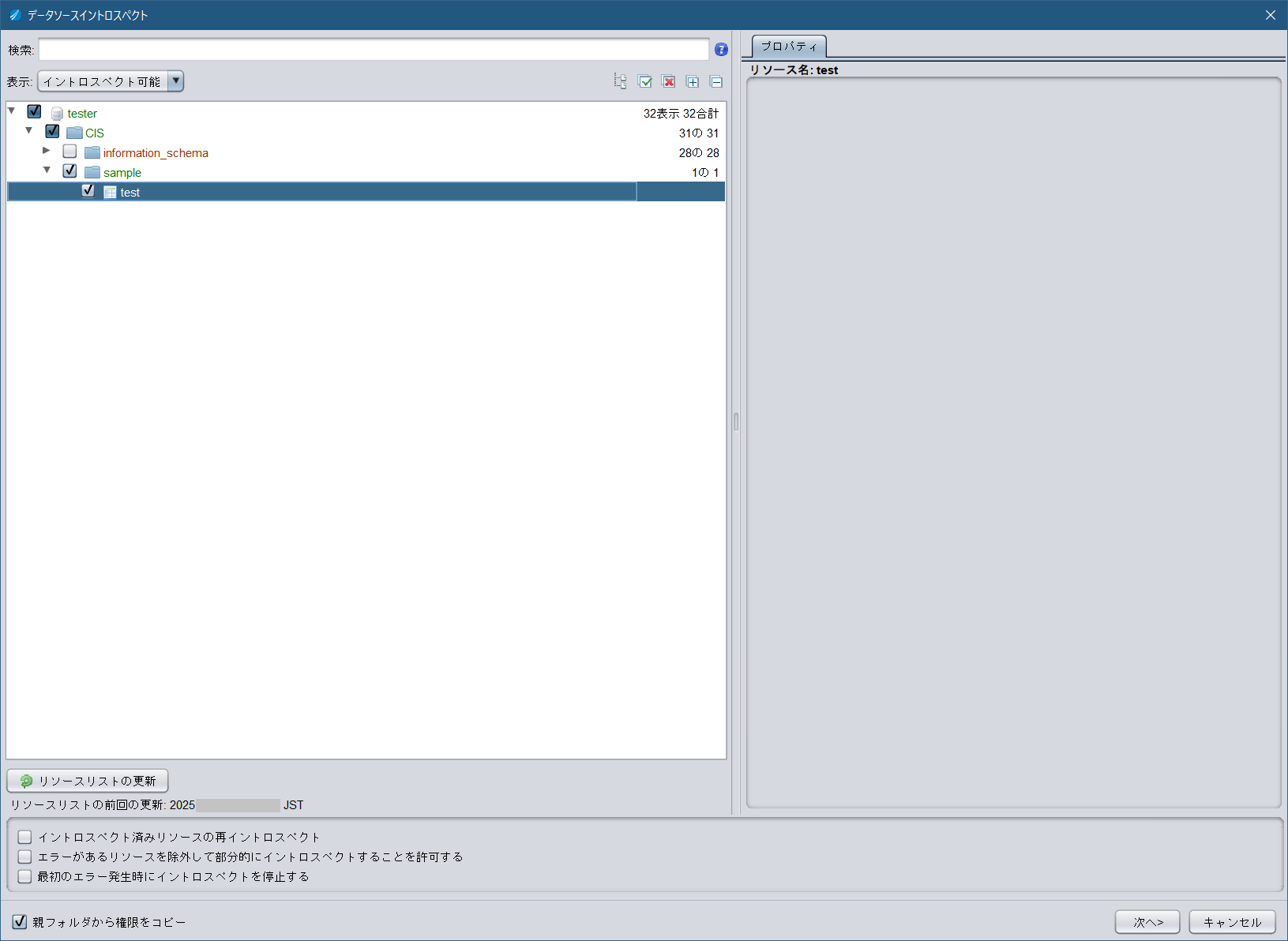The height and width of the screenshot is (941, 1288).
Task: Open the blue help icon beside search
Action: (x=721, y=50)
